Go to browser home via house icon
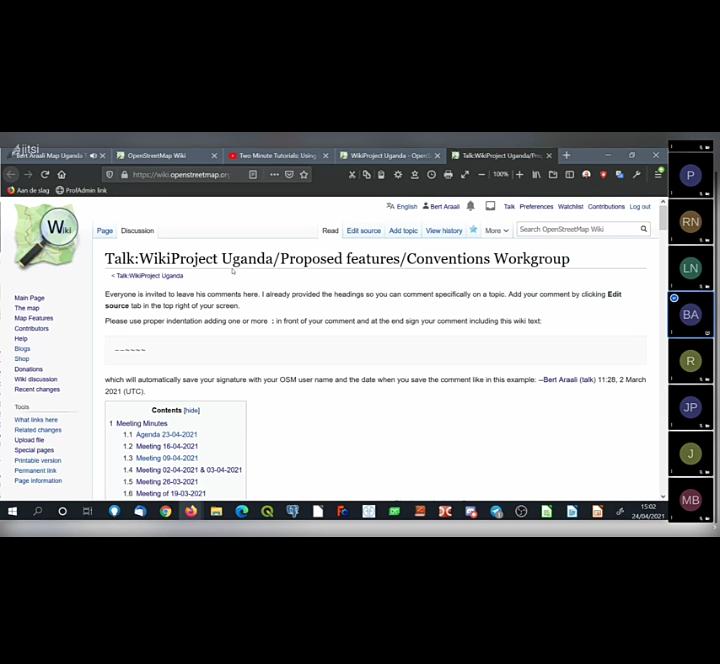This screenshot has height=664, width=720. (x=62, y=174)
